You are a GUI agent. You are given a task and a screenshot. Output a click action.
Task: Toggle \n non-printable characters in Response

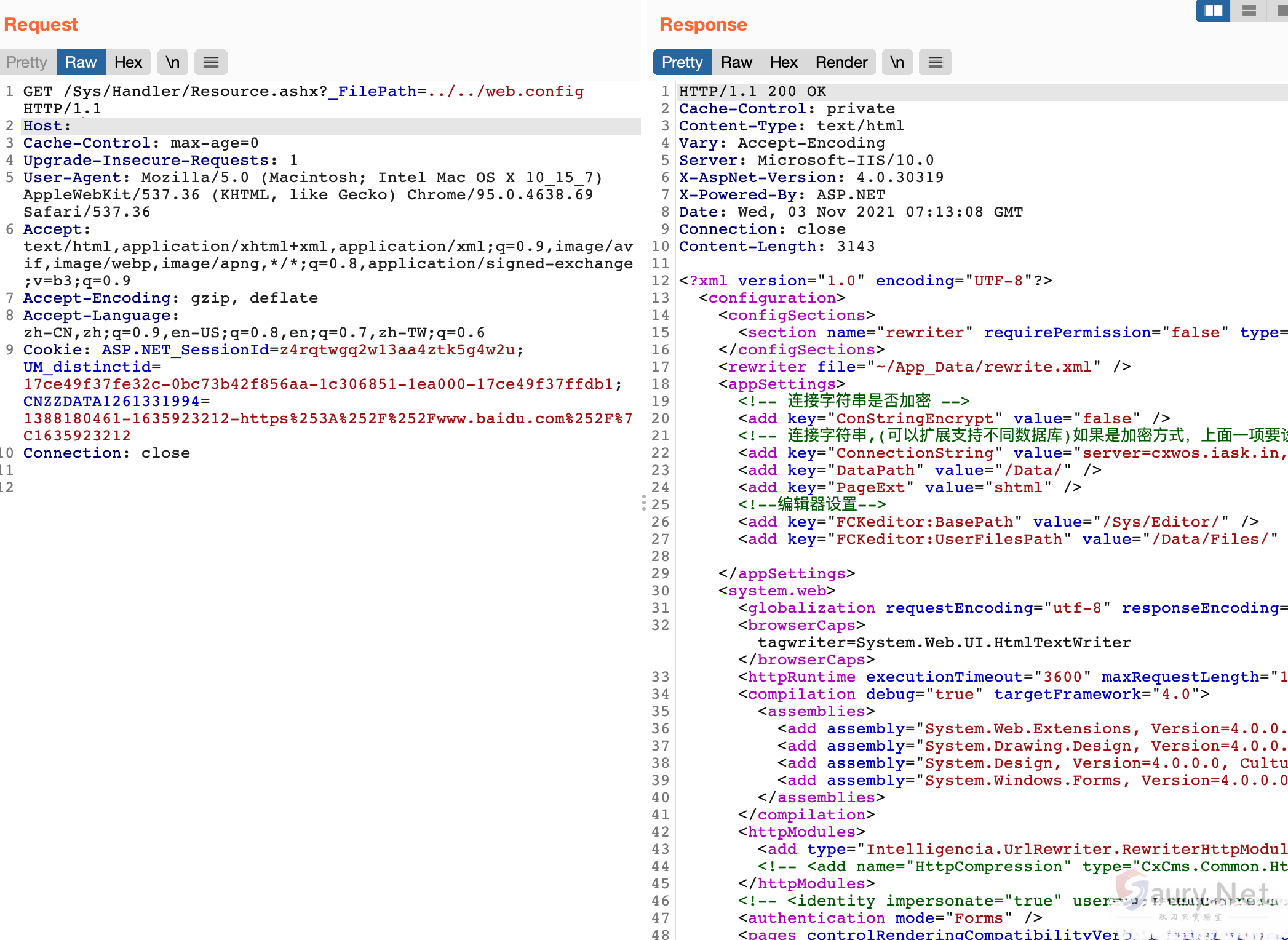pyautogui.click(x=897, y=62)
